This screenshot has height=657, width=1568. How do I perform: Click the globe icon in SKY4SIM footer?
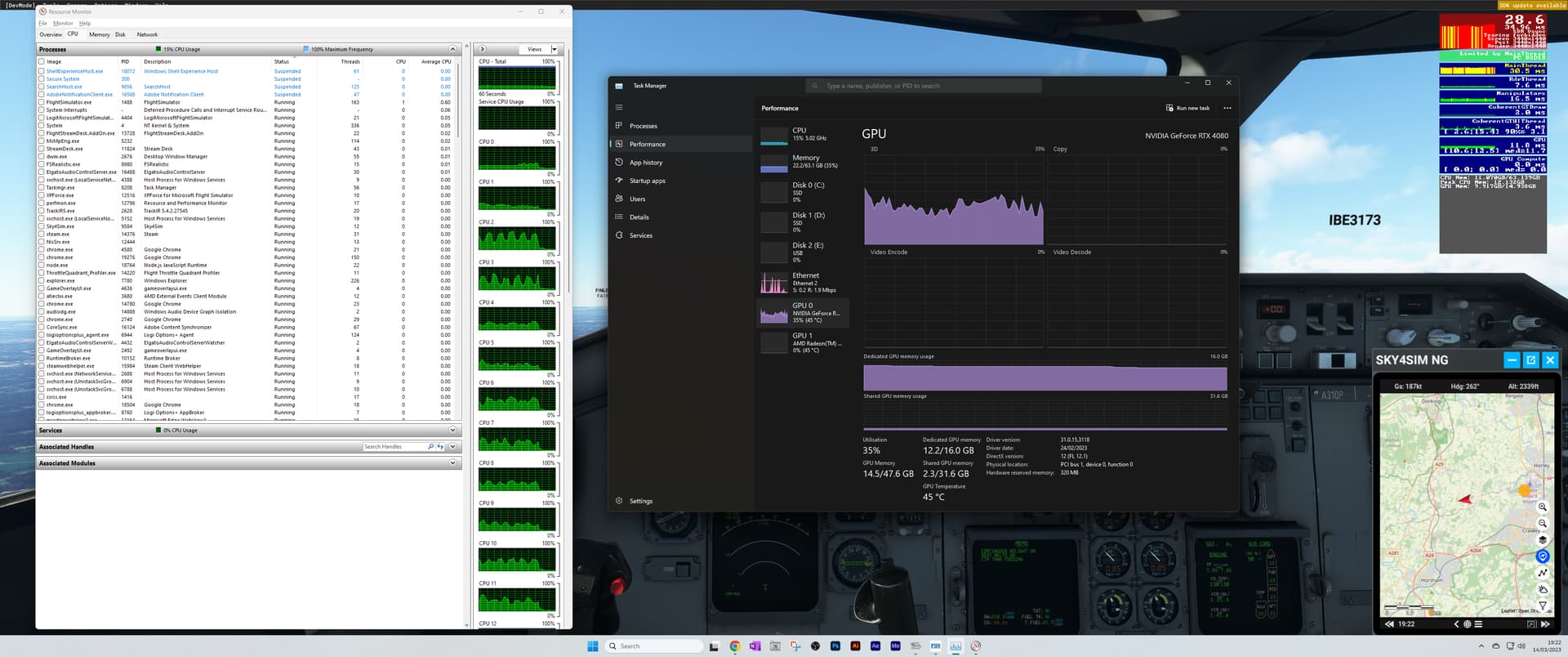[x=1468, y=624]
